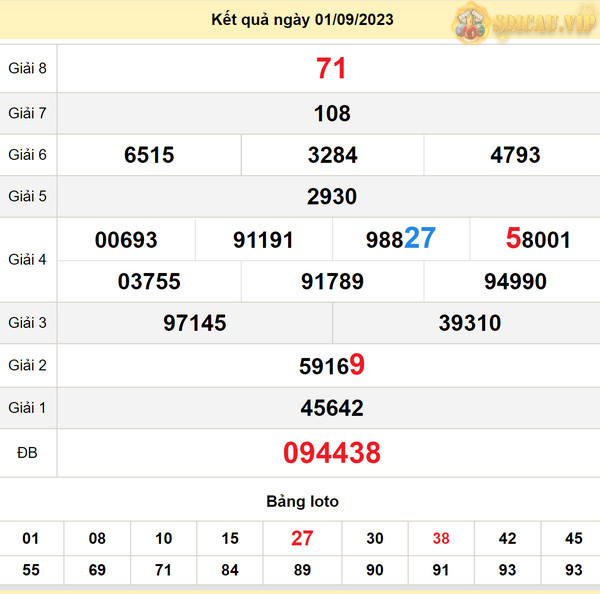
Task: Select the Giải 7 result 108
Action: pyautogui.click(x=332, y=113)
